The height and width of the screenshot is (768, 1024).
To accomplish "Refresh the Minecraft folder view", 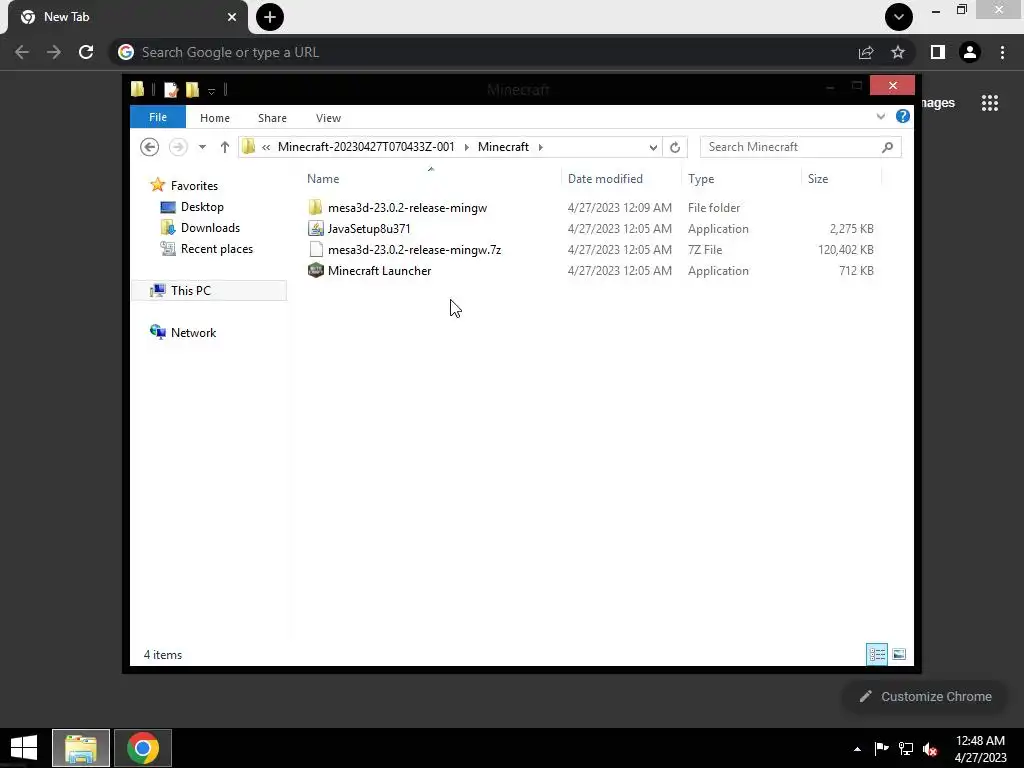I will coord(675,147).
